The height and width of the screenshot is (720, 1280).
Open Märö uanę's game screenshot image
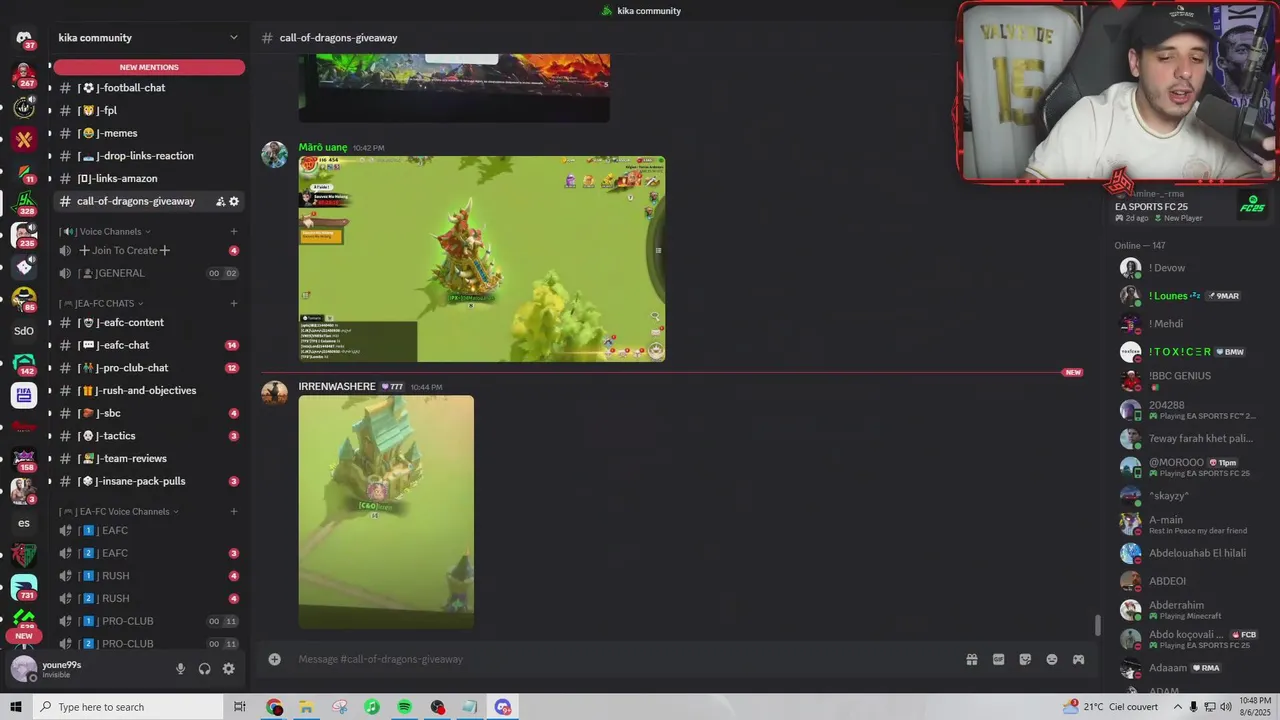482,259
